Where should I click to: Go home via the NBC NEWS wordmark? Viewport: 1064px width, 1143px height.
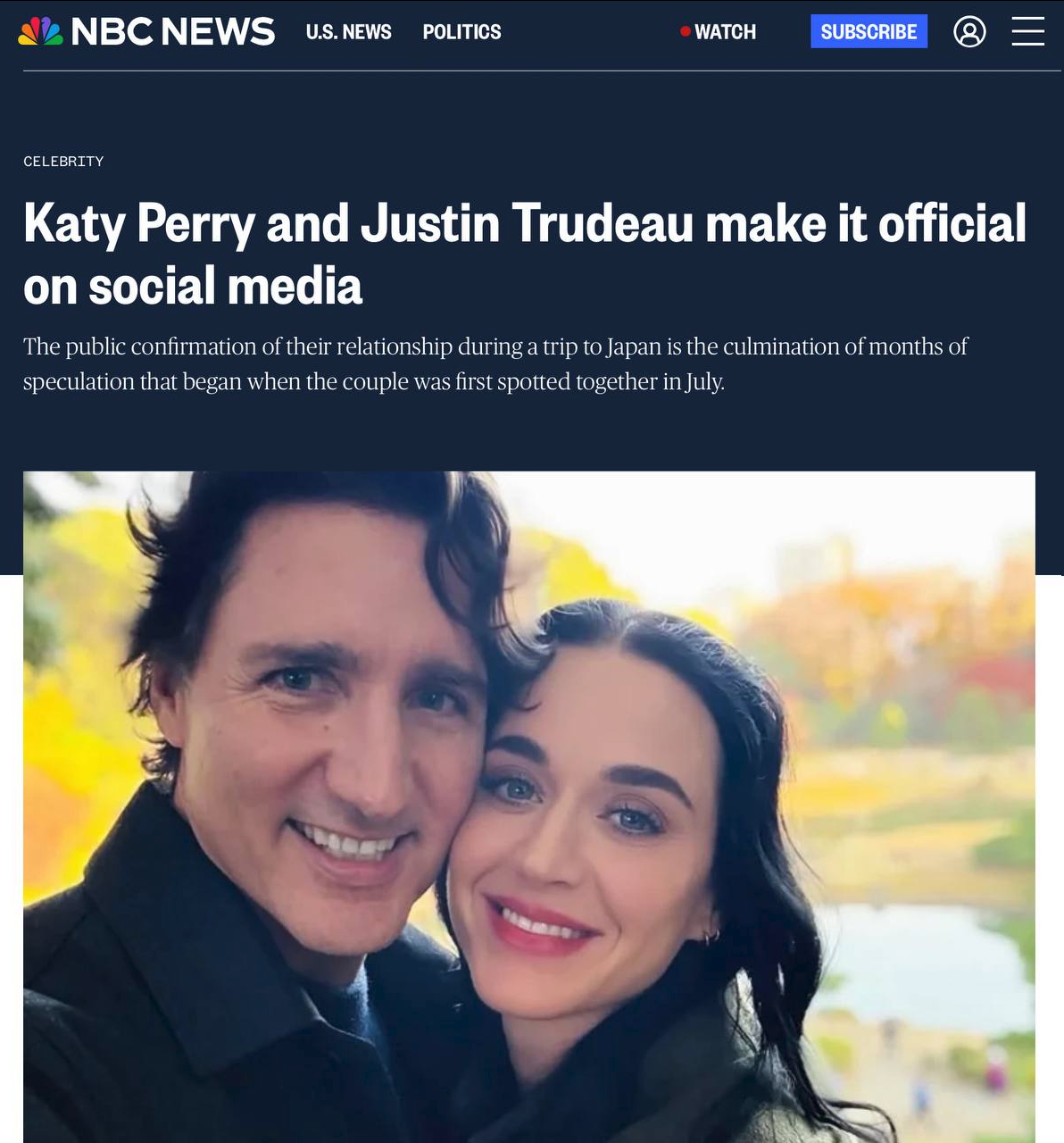(172, 31)
